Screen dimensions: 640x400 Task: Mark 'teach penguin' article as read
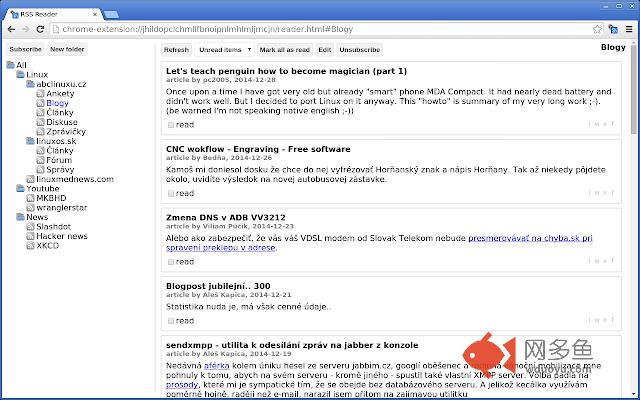coord(171,125)
